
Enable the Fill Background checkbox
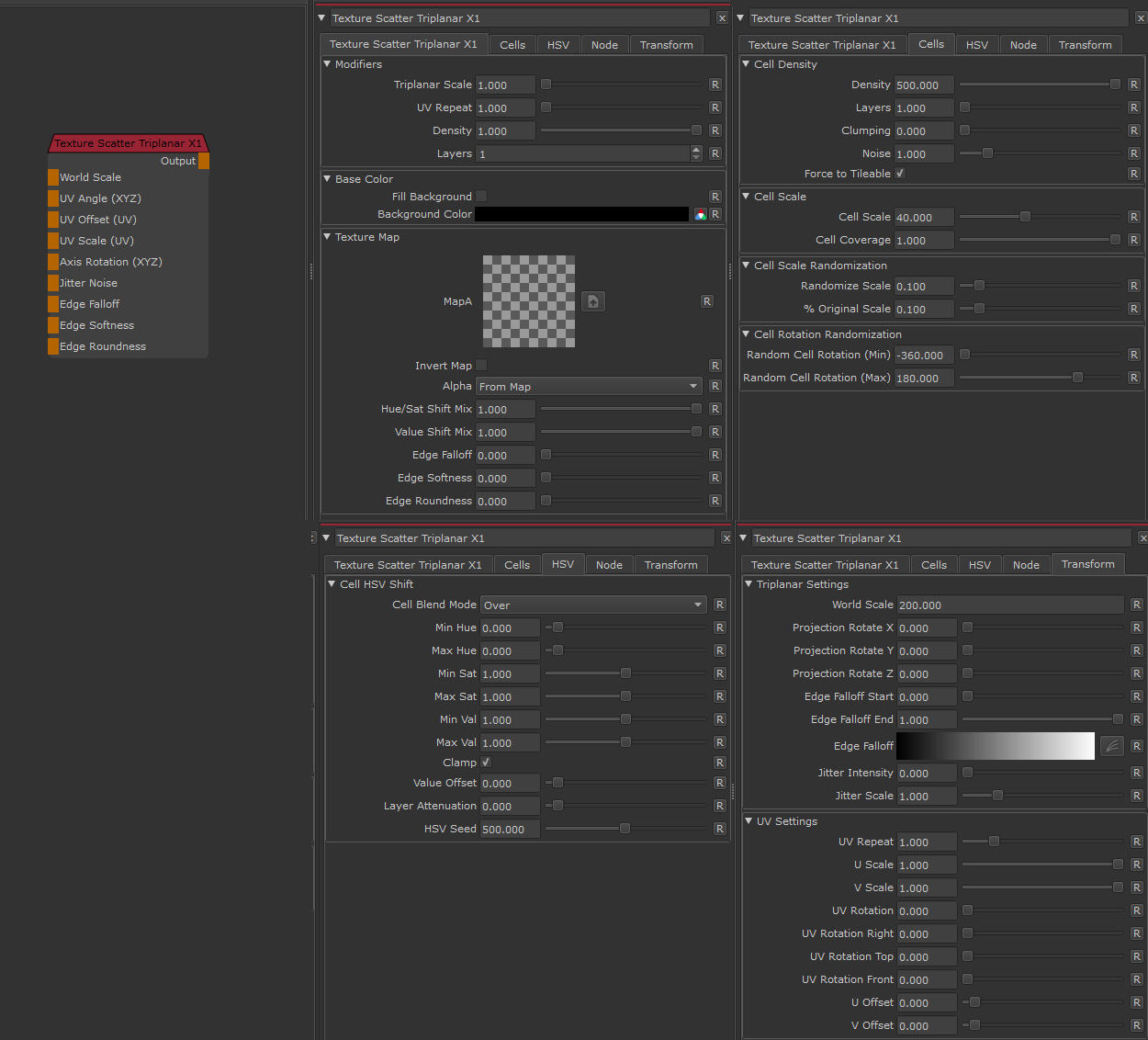(x=481, y=197)
